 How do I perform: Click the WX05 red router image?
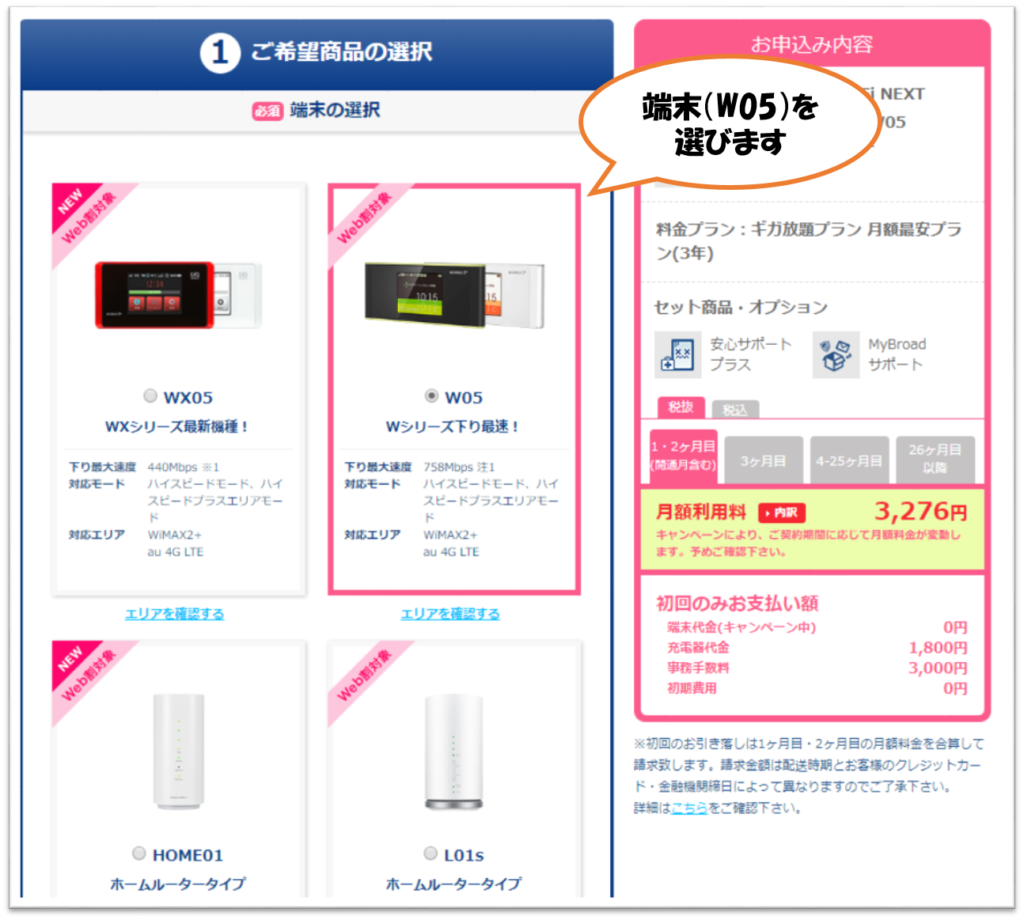coord(178,294)
